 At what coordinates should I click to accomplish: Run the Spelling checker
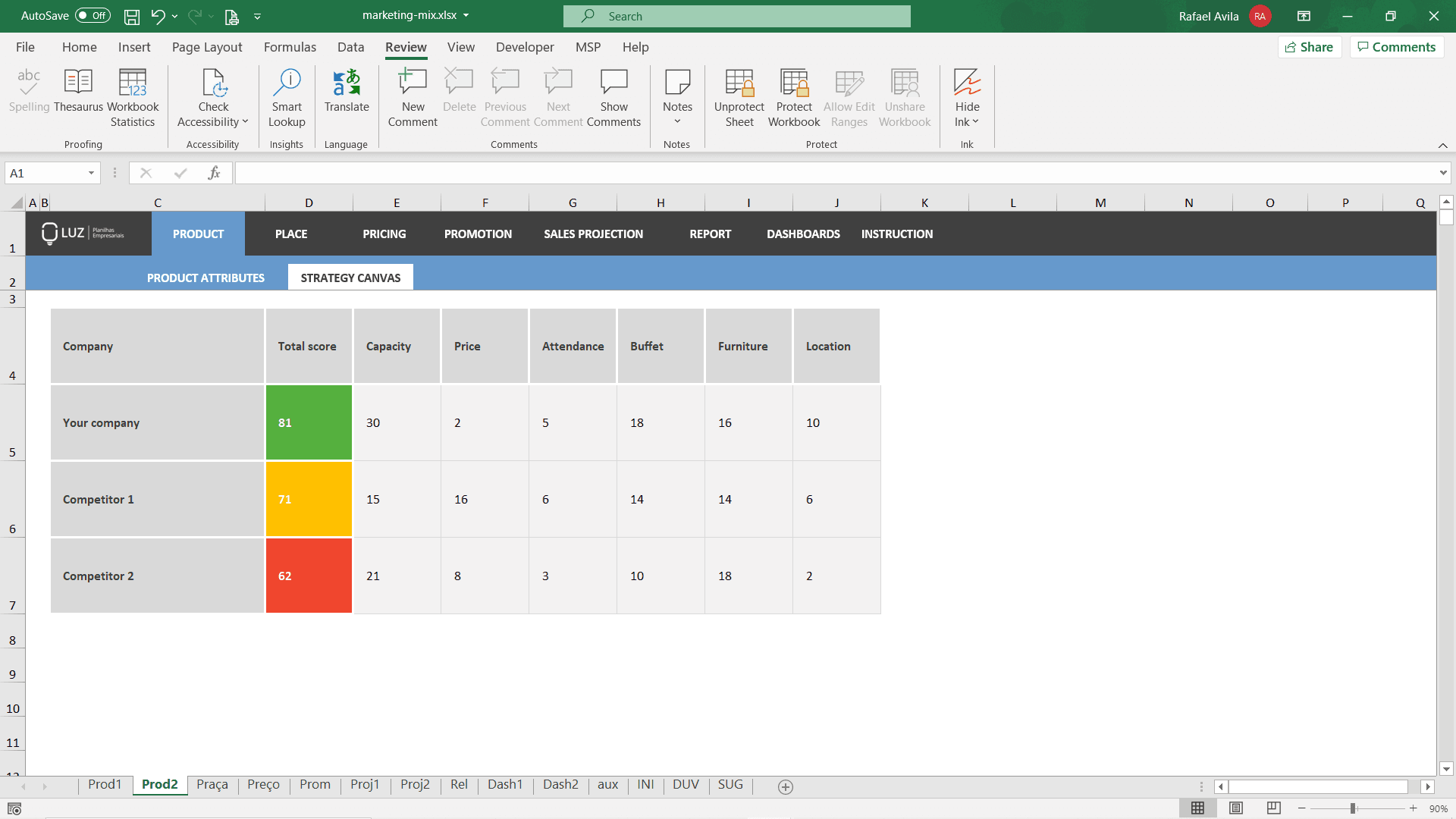coord(29,97)
